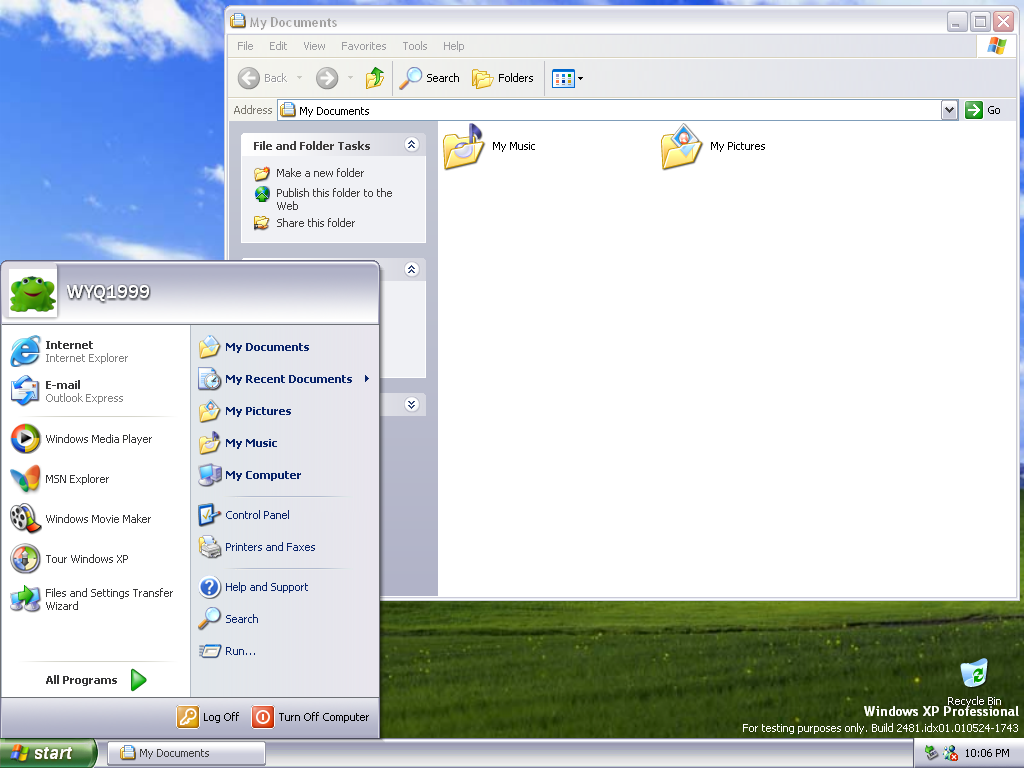The width and height of the screenshot is (1024, 768).
Task: Click the Up folder toolbar icon
Action: [375, 78]
